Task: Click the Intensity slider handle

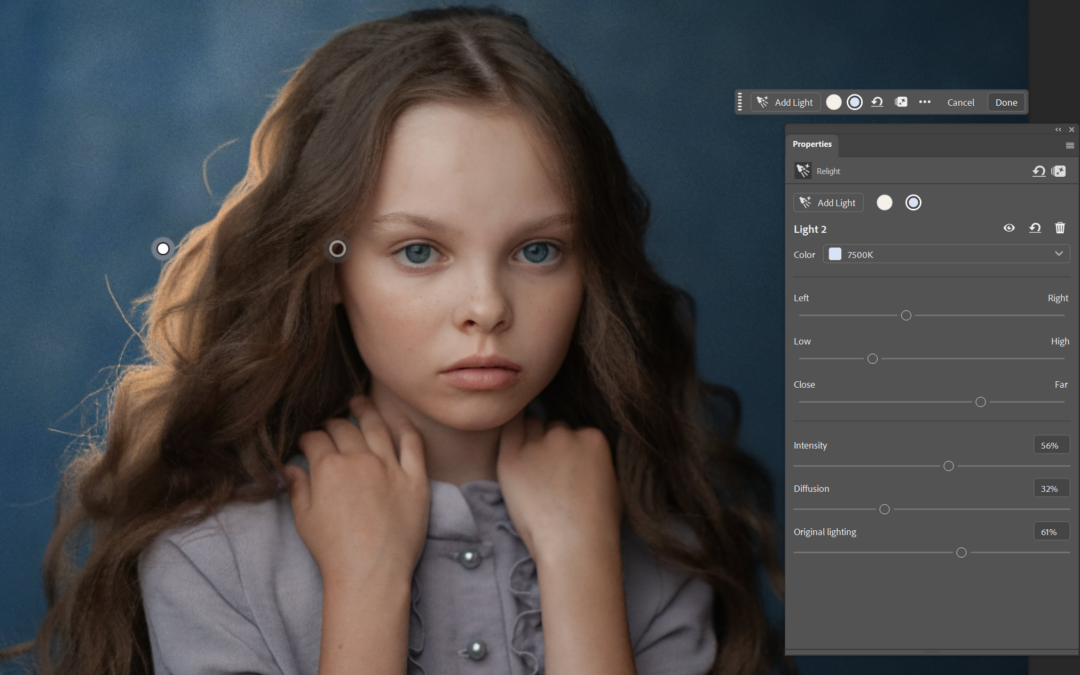Action: 948,466
